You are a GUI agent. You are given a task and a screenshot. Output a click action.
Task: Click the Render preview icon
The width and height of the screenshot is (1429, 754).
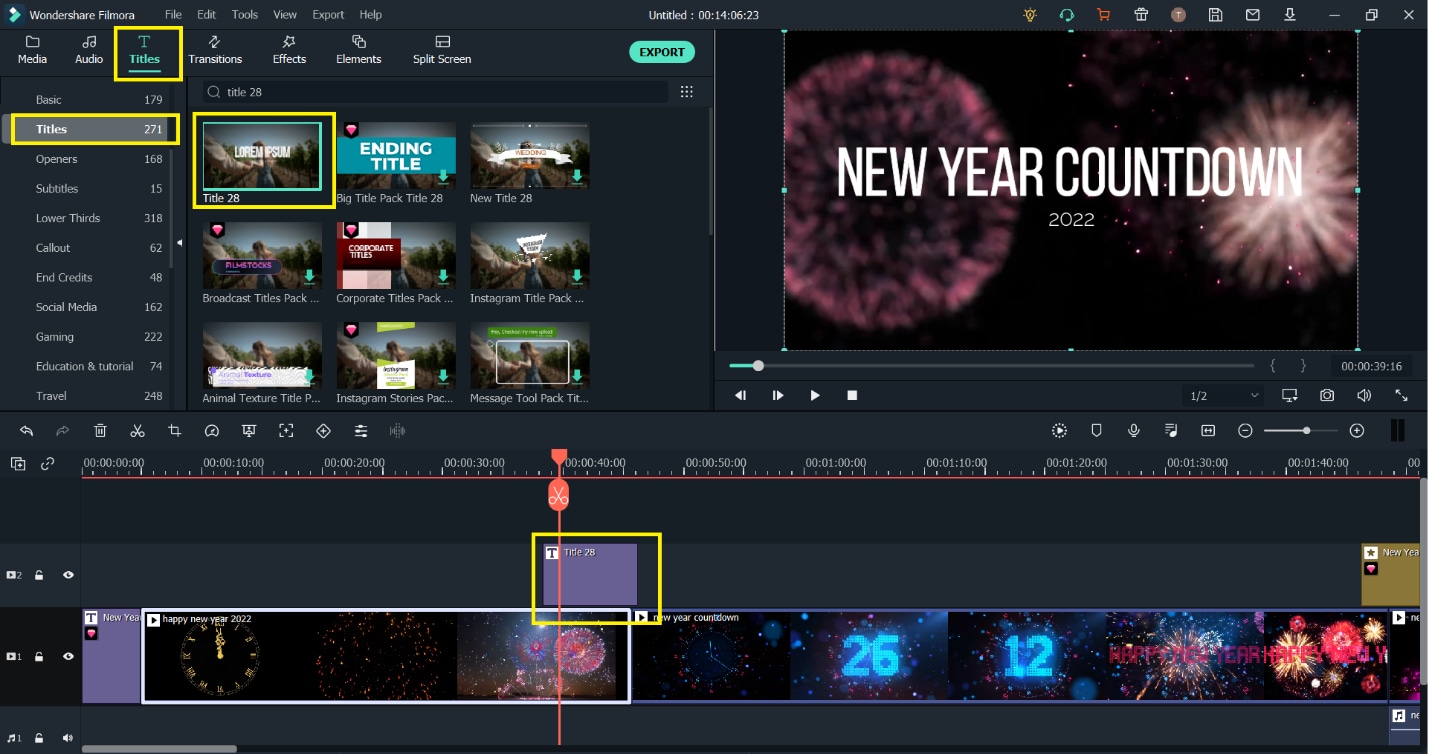coord(1059,431)
